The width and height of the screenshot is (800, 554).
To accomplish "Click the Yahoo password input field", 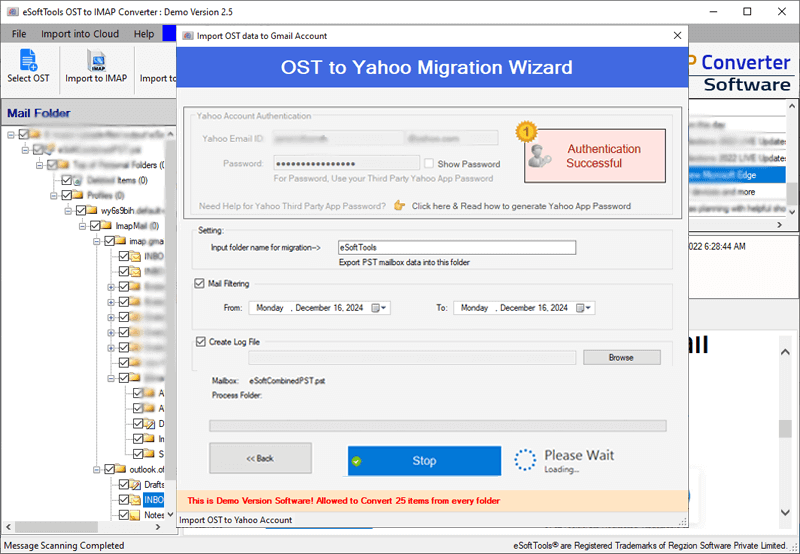I will (x=346, y=163).
